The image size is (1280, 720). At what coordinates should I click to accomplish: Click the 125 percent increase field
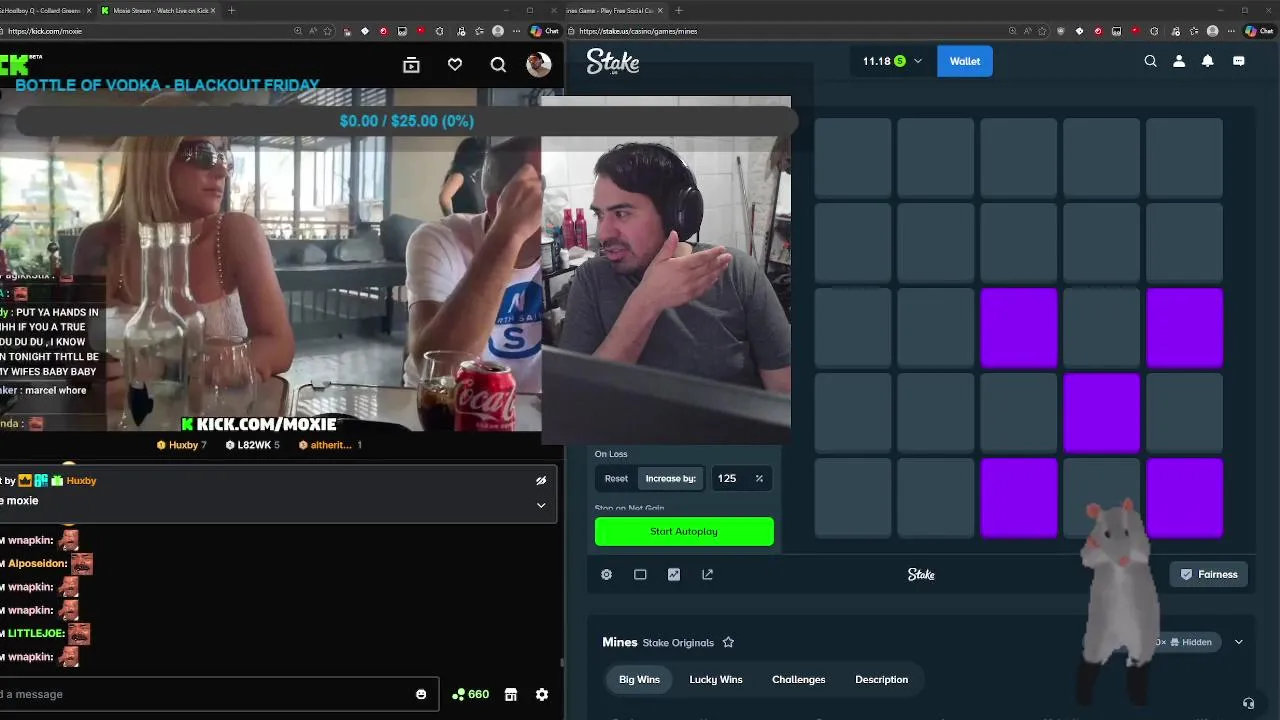tap(741, 478)
